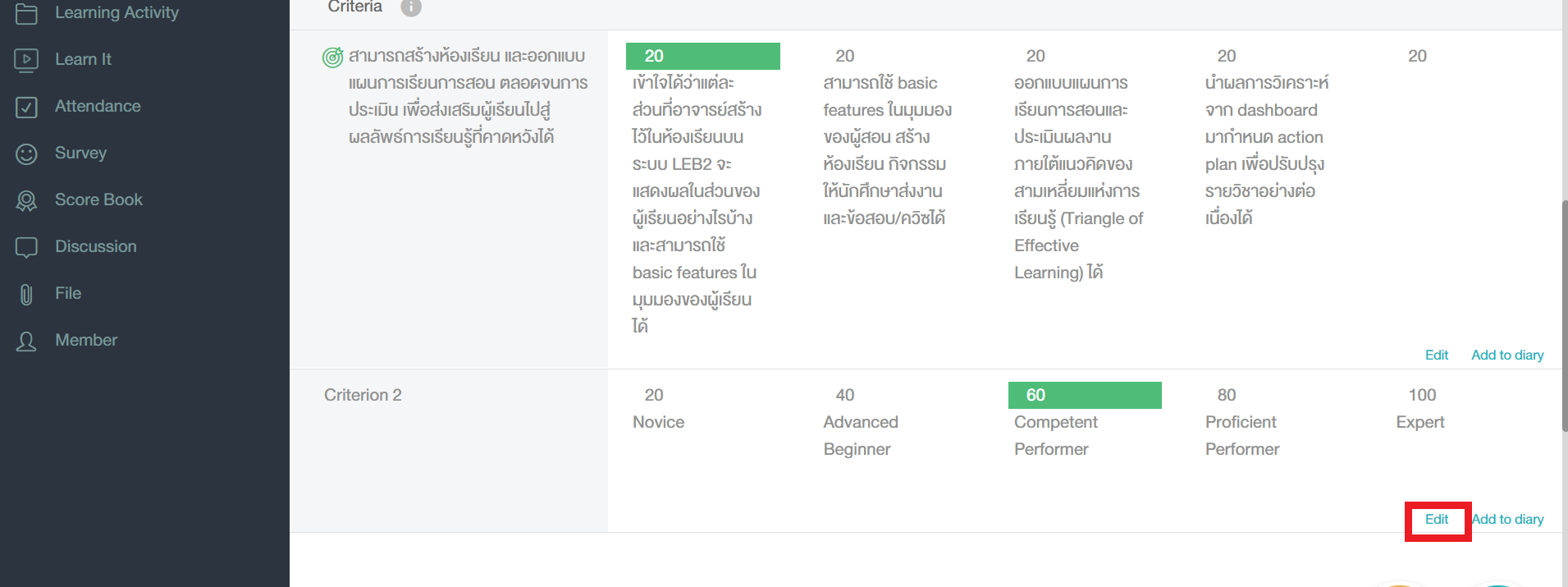
Task: Open the Discussion section from the sidebar menu
Action: 95,245
